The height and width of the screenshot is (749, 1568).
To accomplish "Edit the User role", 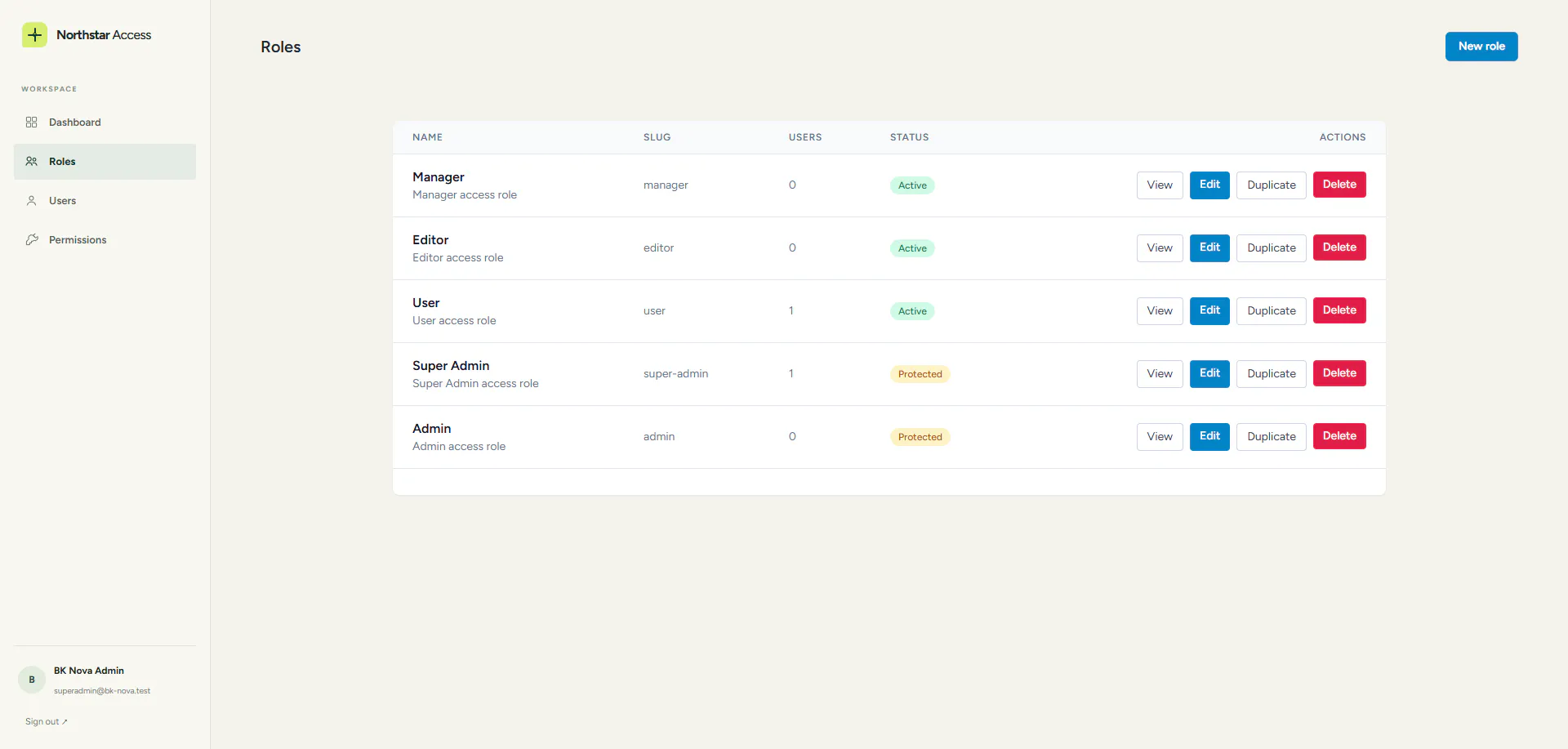I will pyautogui.click(x=1209, y=311).
